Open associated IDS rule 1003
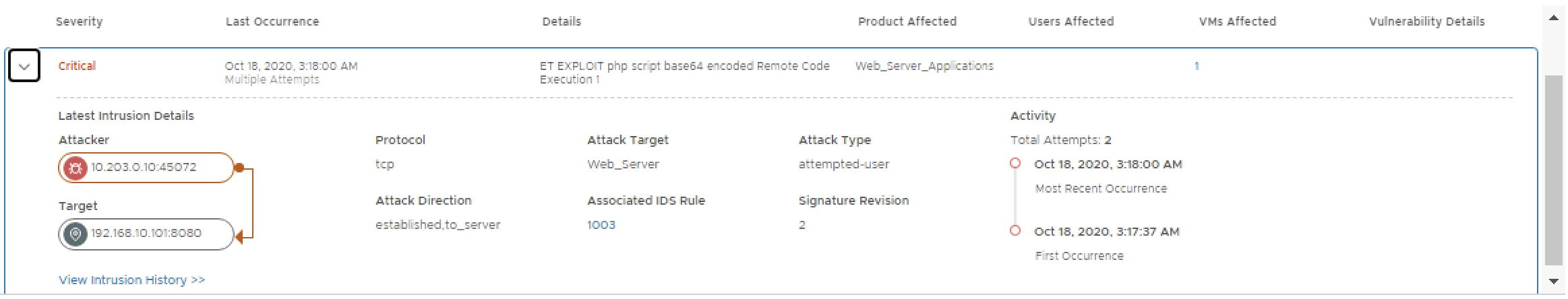The image size is (1568, 299). point(601,225)
